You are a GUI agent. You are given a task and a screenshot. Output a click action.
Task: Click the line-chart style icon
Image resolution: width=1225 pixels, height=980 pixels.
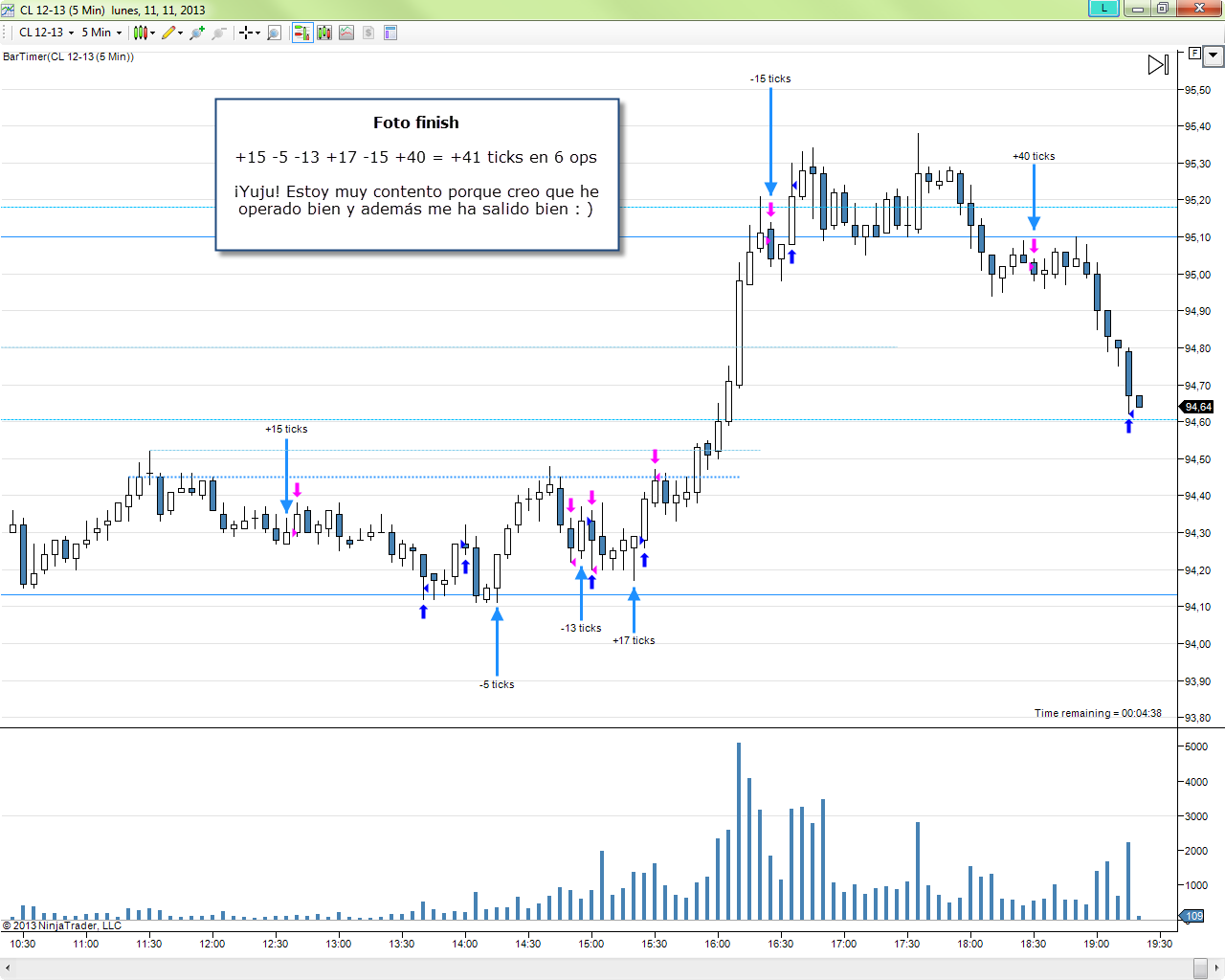tap(345, 32)
